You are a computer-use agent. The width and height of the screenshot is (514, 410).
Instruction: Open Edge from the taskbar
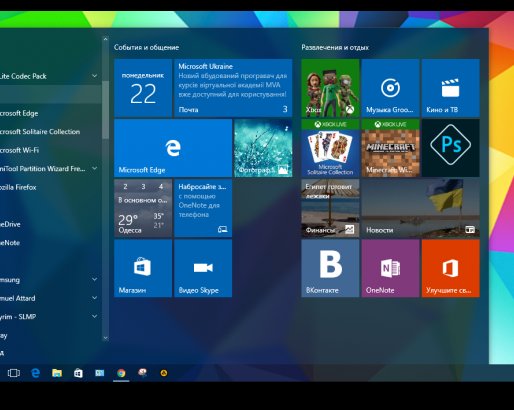[35, 373]
